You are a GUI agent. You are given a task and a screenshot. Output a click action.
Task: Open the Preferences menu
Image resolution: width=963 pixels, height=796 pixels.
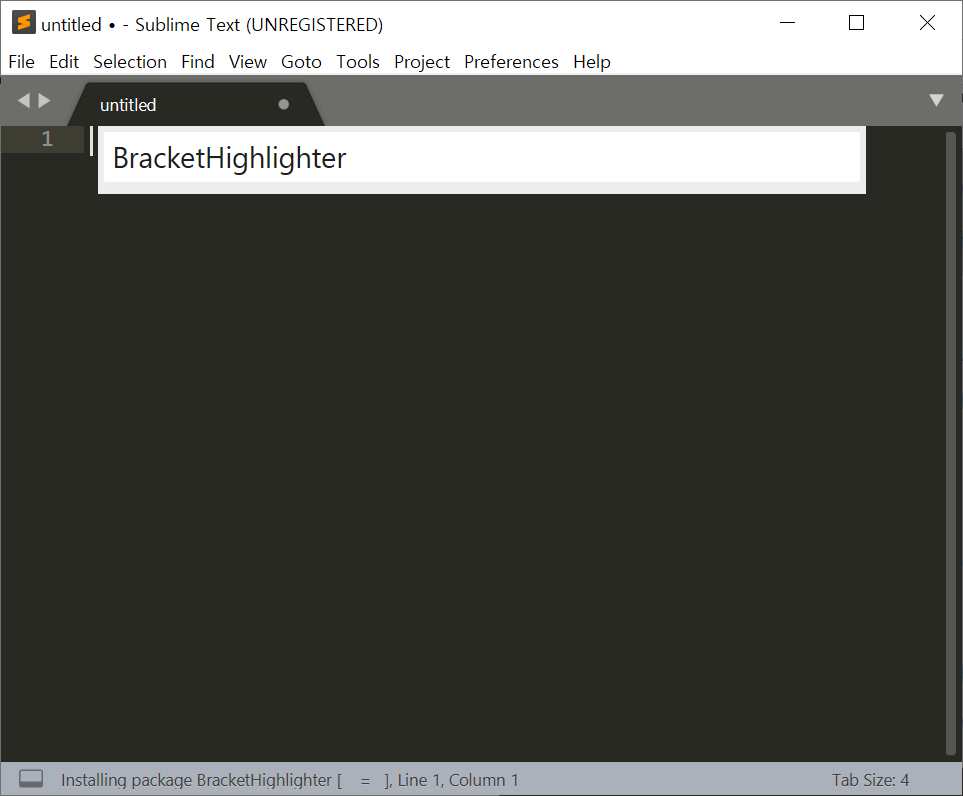coord(511,62)
